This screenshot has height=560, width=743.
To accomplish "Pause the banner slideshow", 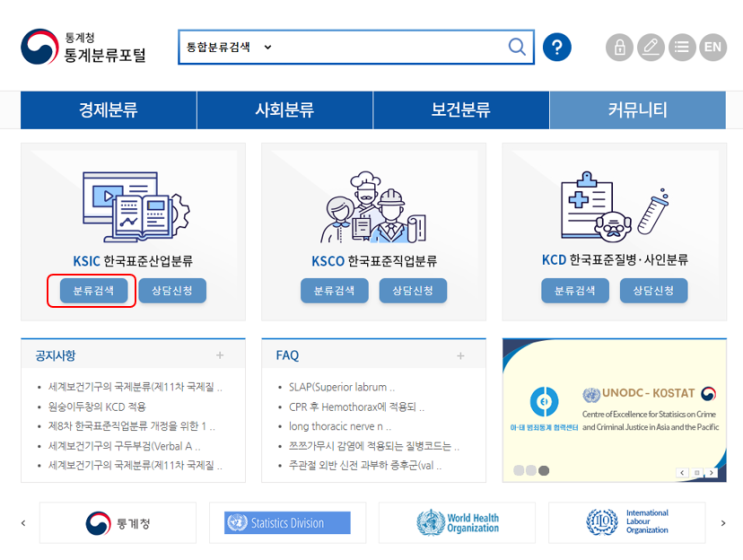I will point(697,472).
